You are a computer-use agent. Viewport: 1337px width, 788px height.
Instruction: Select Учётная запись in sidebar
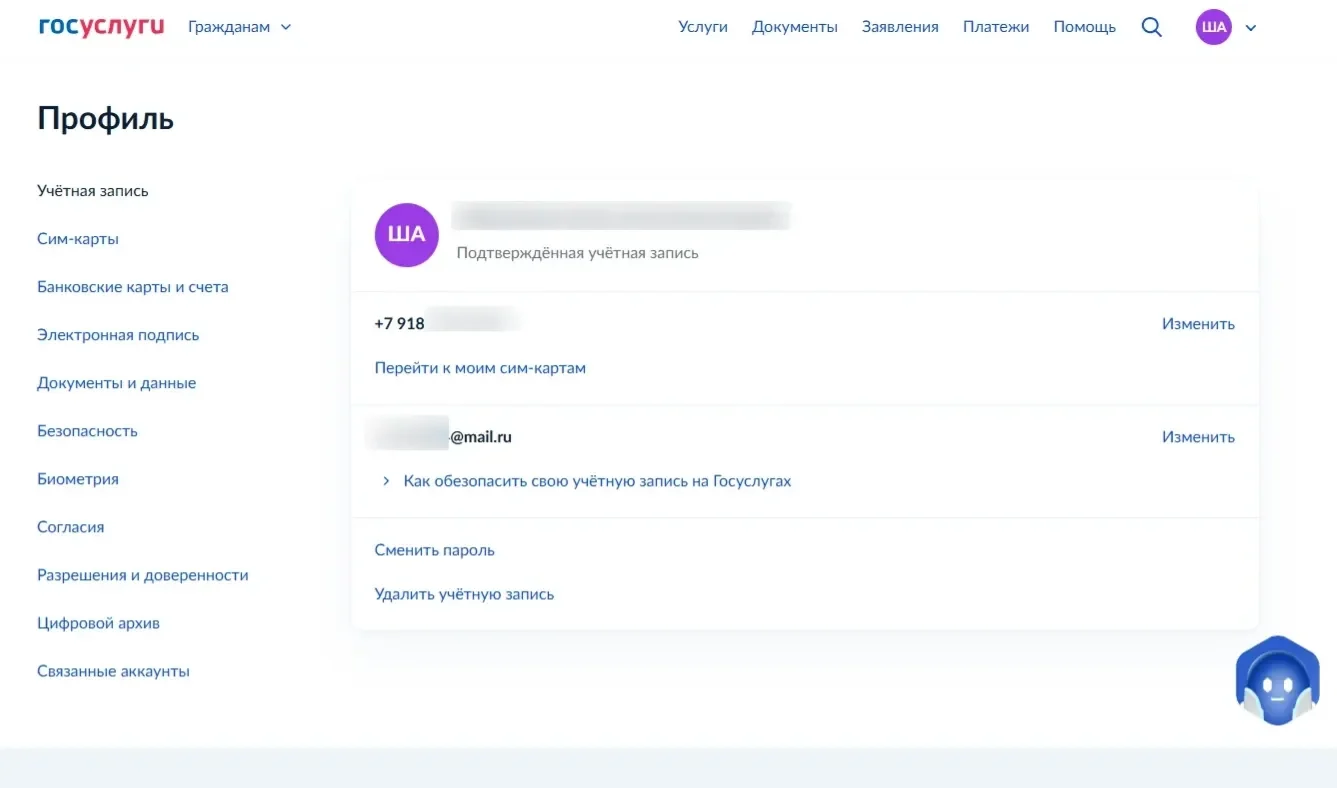(x=93, y=191)
